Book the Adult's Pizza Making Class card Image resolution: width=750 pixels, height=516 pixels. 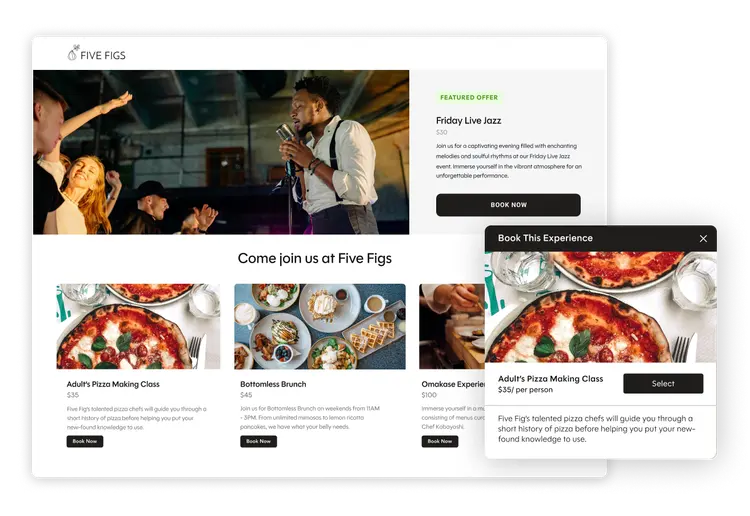click(85, 441)
